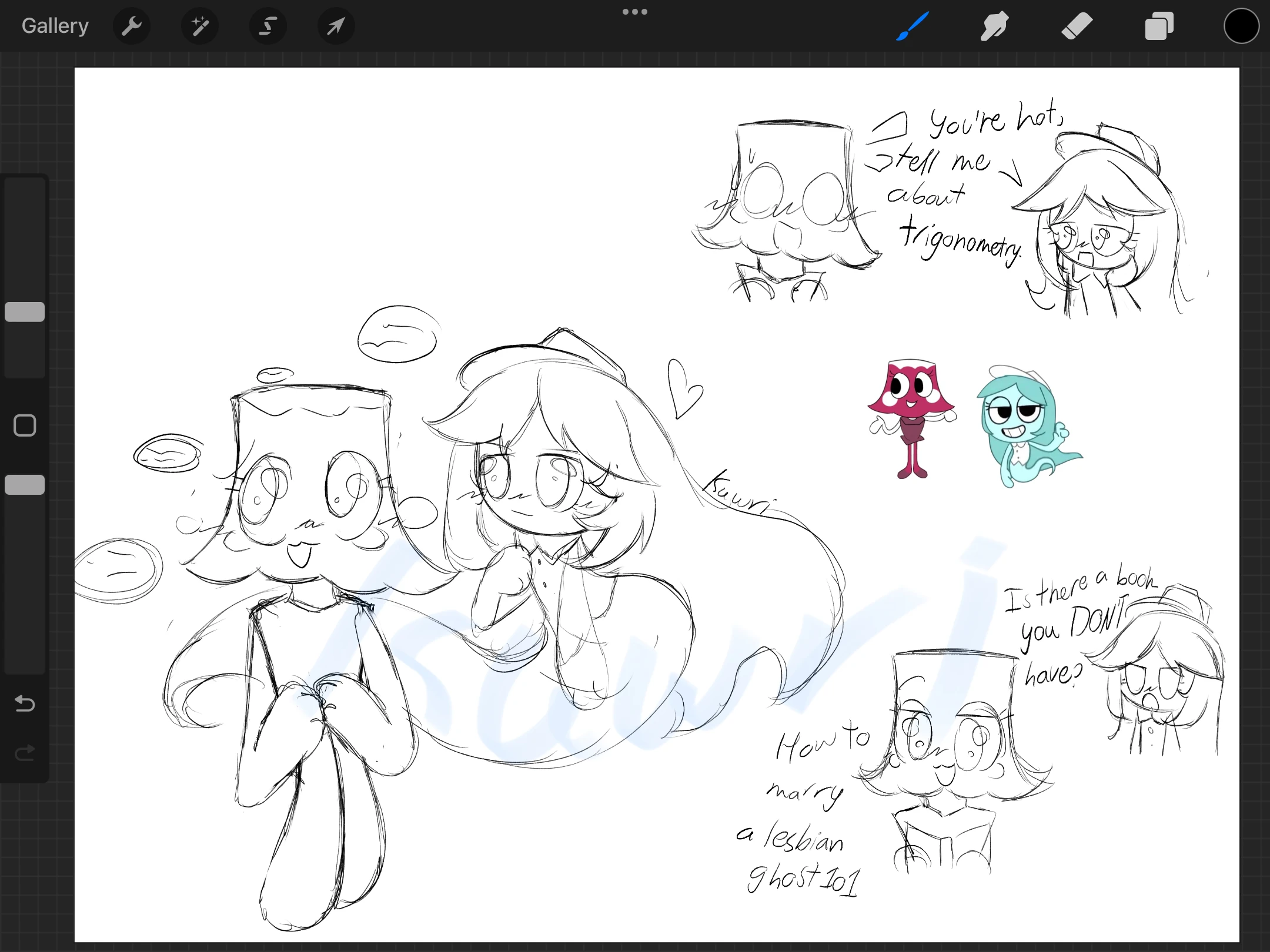Open the Adjustments panel
Viewport: 1270px width, 952px height.
click(200, 26)
